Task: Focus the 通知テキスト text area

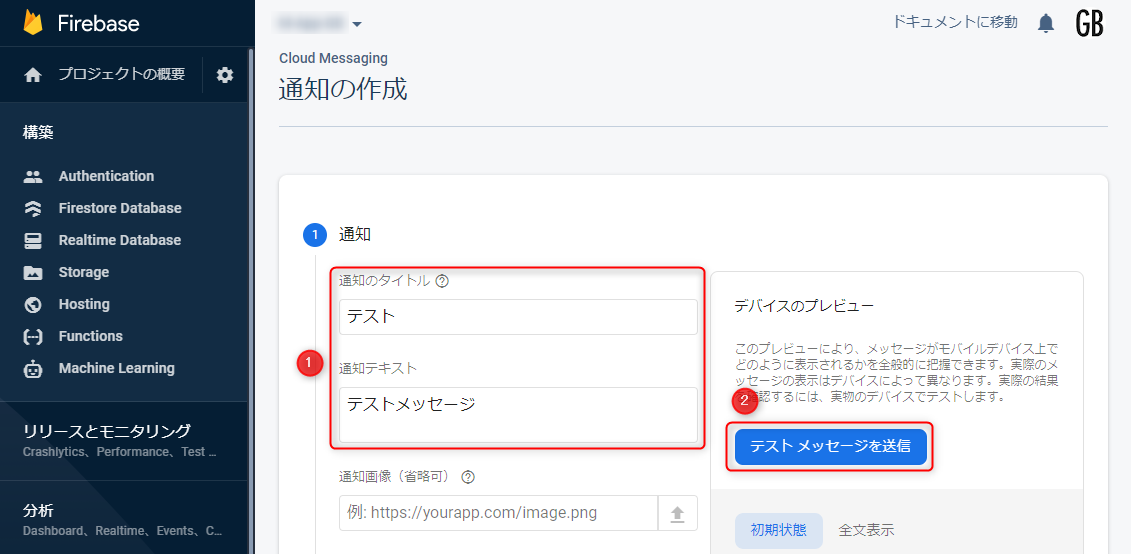Action: (x=518, y=415)
